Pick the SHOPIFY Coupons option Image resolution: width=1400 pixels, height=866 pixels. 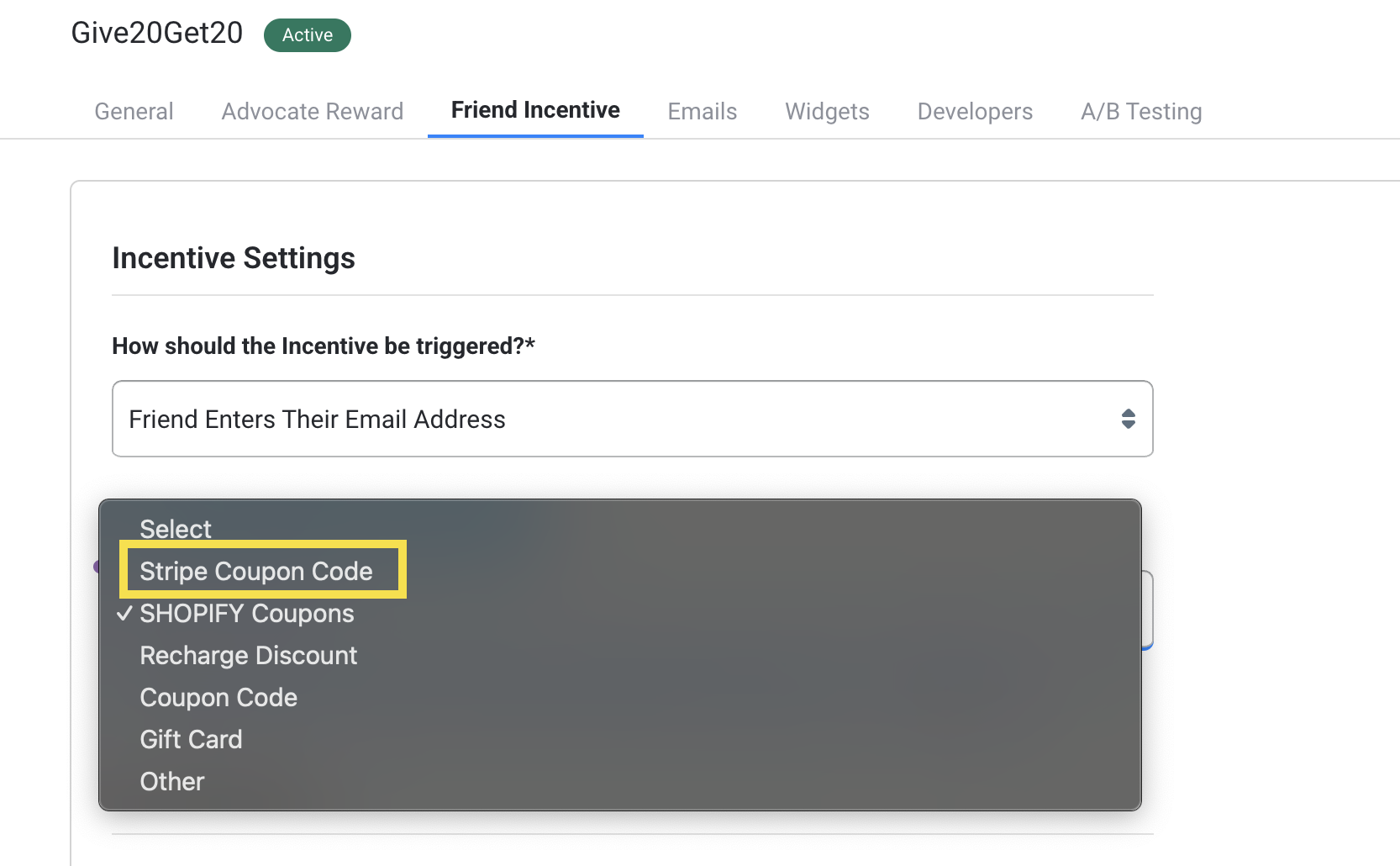click(619, 613)
